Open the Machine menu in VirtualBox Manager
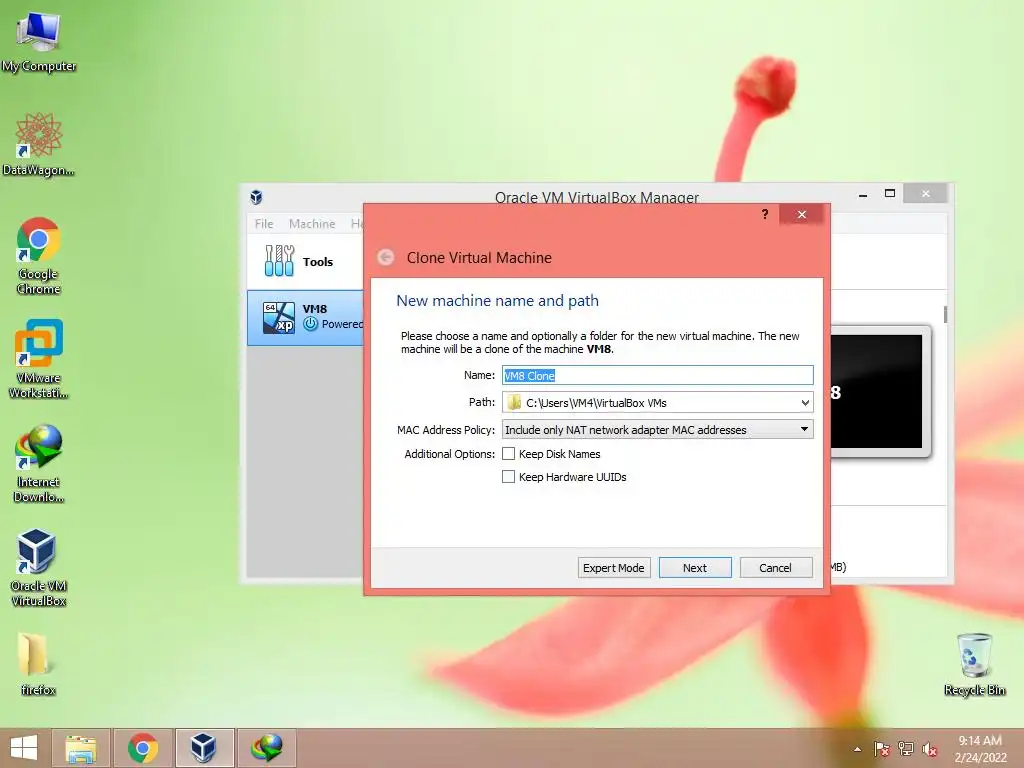The width and height of the screenshot is (1024, 768). 312,223
